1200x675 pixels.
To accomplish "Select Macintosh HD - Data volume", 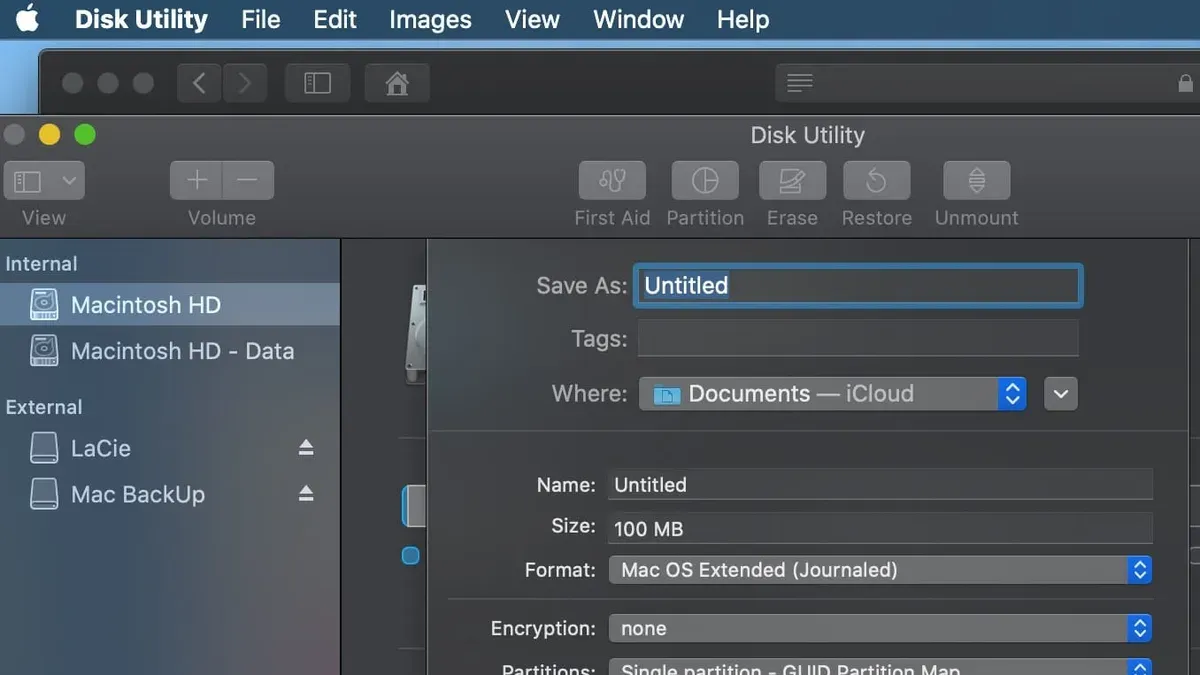I will pos(170,351).
